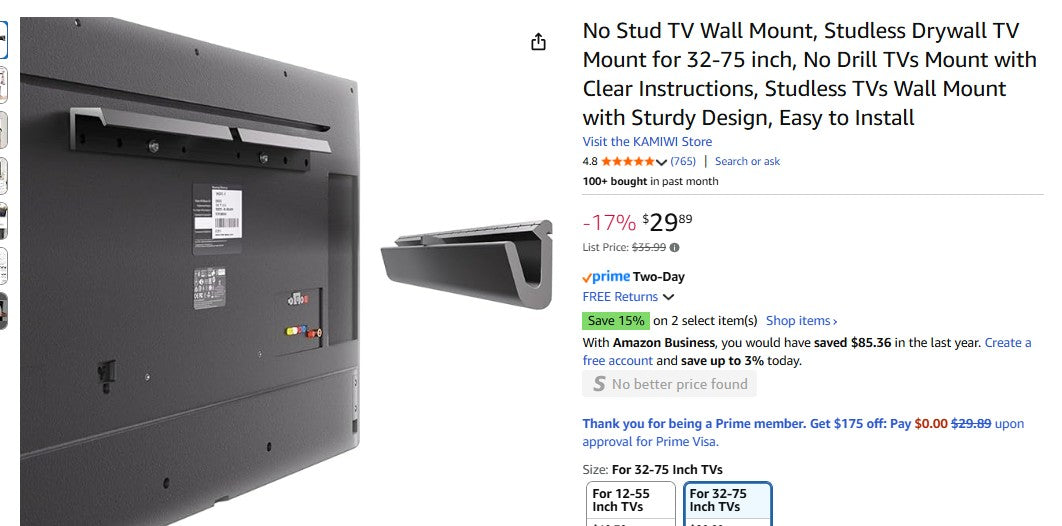Expand the rating breakdown chevron
Image resolution: width=1062 pixels, height=526 pixels.
(x=661, y=163)
